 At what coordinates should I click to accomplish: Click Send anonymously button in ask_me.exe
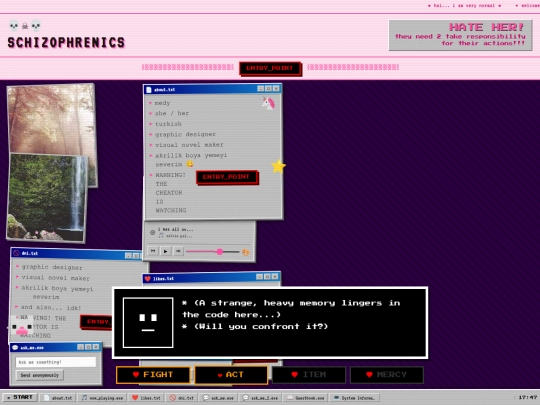[40, 375]
